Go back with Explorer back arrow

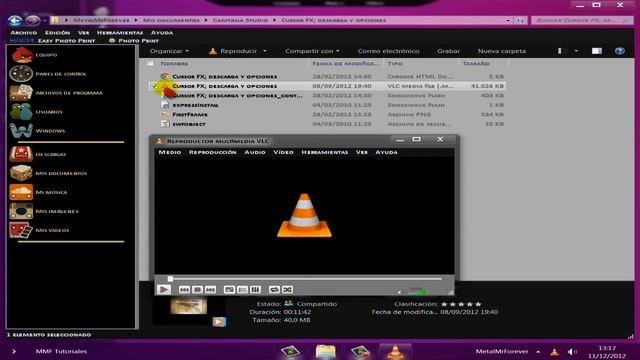15,20
